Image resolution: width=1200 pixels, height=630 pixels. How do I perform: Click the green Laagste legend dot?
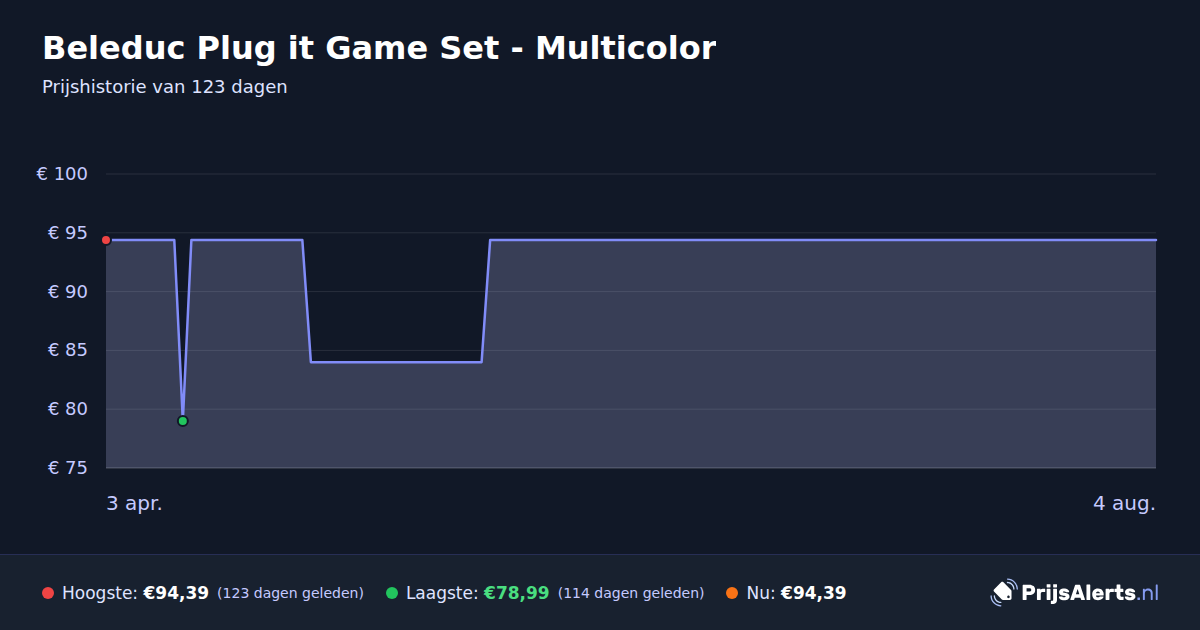tap(392, 593)
